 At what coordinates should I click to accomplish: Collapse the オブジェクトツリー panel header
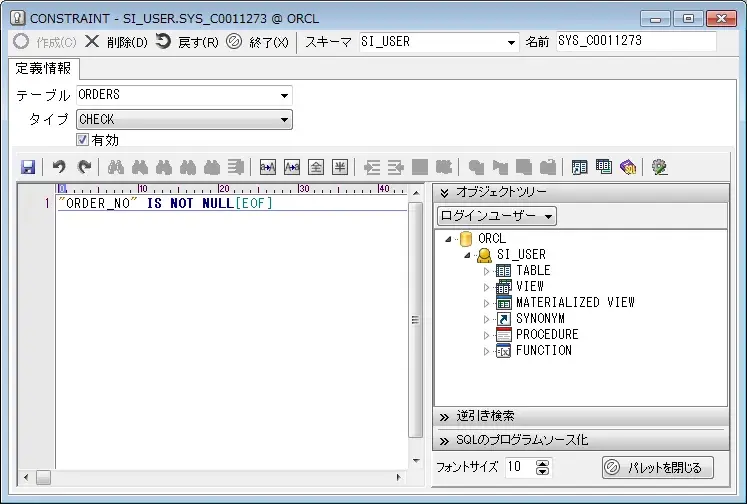581,192
